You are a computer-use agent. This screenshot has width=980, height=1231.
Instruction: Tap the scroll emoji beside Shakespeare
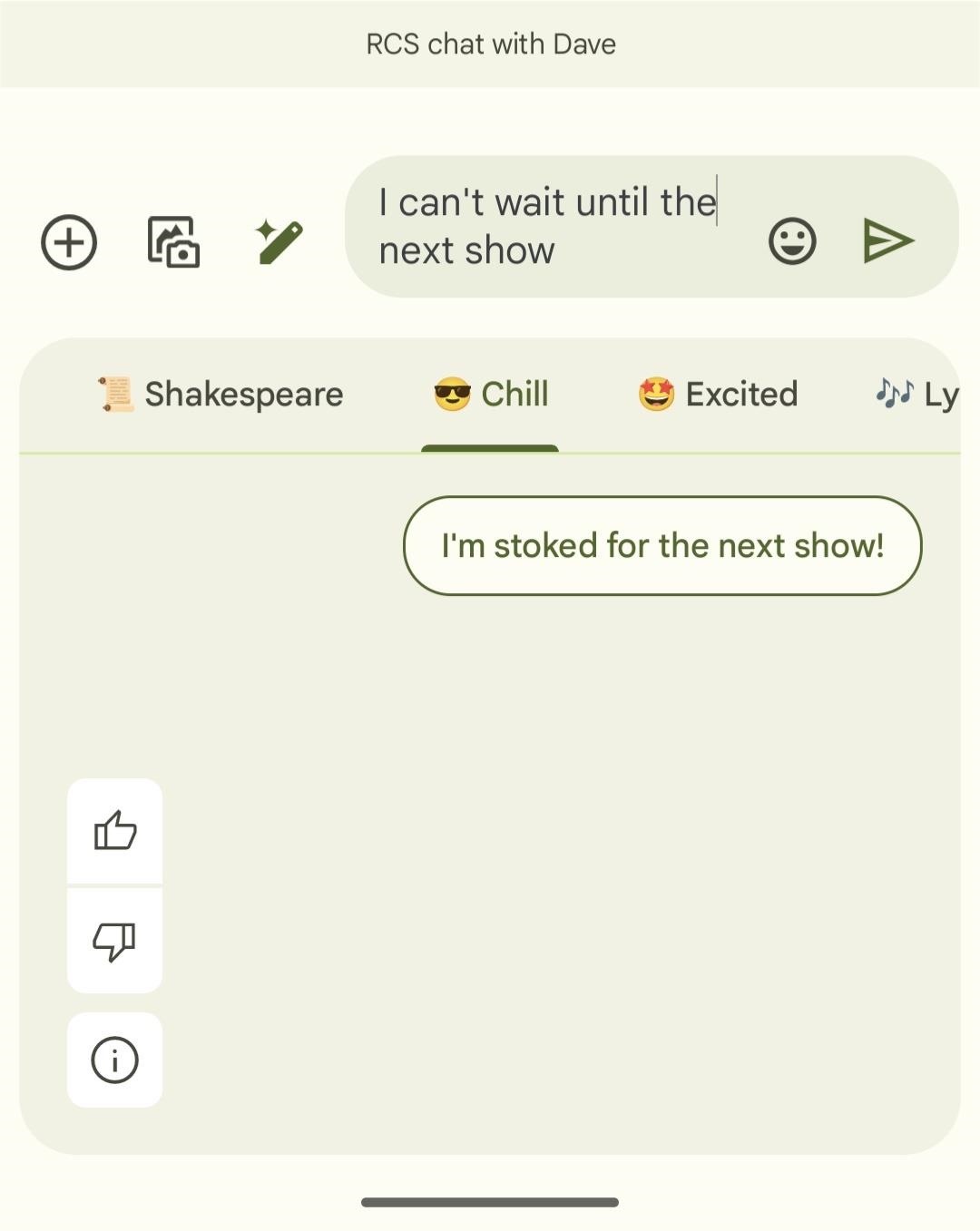(x=115, y=395)
